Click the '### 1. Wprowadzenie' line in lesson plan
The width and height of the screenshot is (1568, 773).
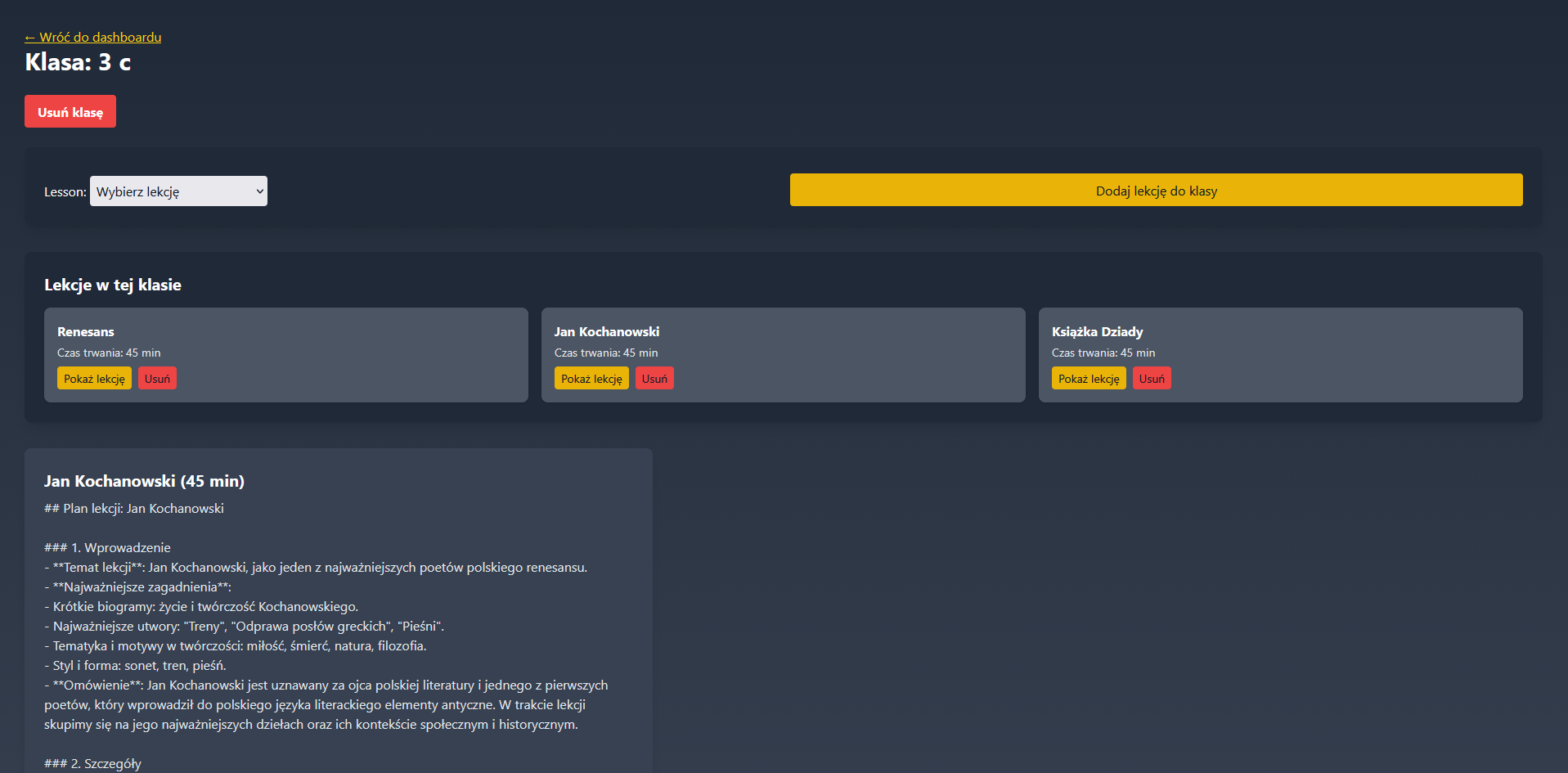tap(107, 548)
